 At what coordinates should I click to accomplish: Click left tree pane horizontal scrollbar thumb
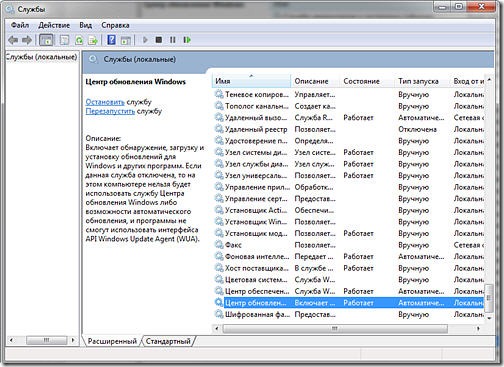pyautogui.click(x=47, y=340)
